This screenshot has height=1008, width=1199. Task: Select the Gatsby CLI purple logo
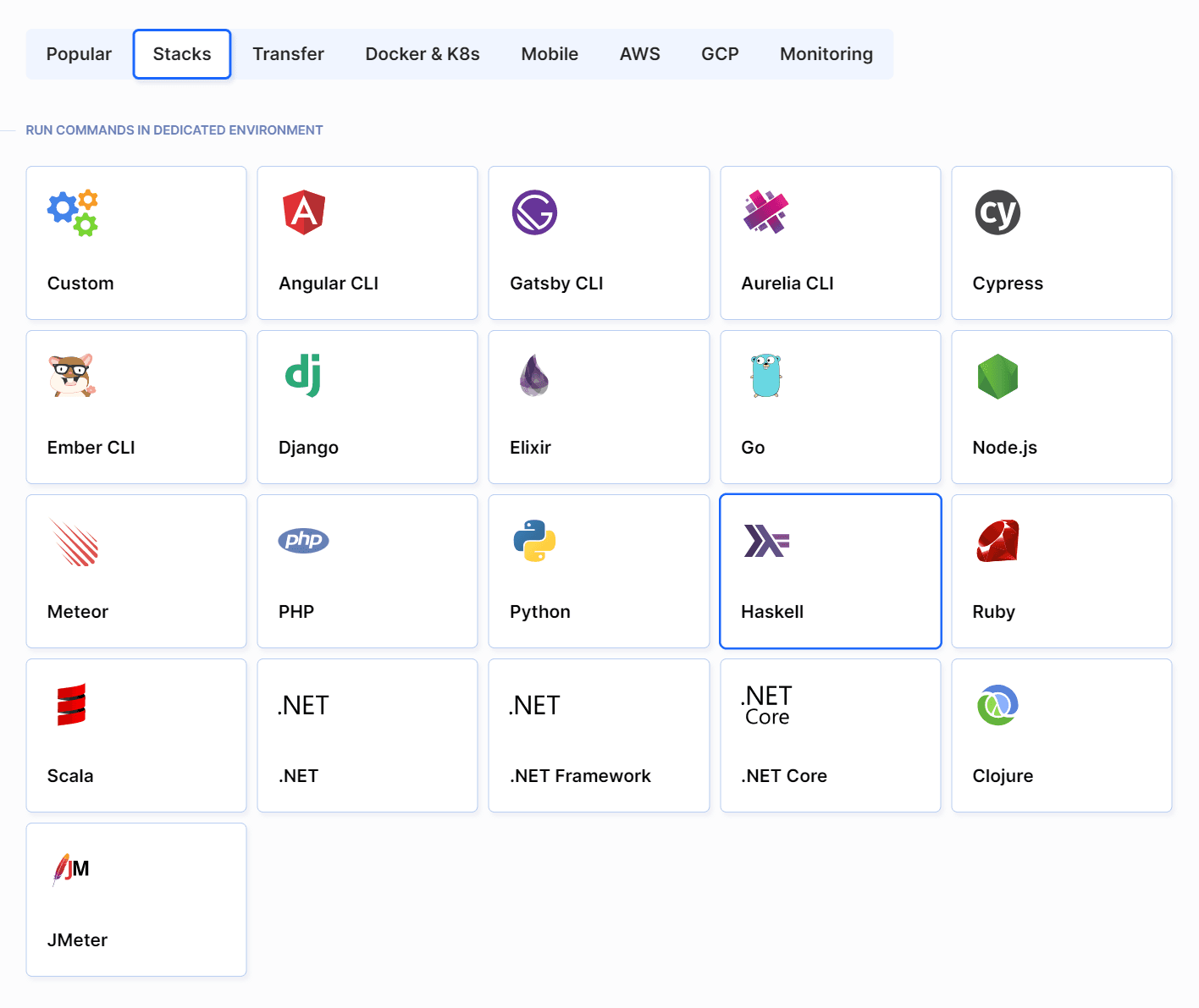coord(534,212)
